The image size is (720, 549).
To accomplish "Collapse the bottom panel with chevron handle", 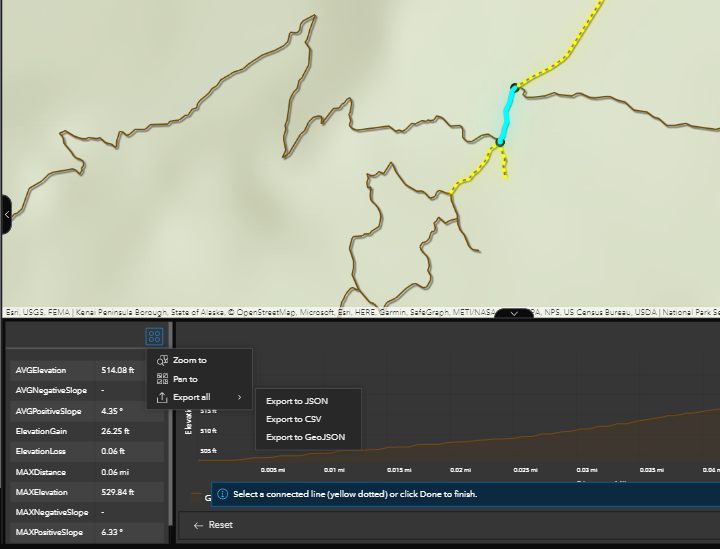I will coord(514,314).
